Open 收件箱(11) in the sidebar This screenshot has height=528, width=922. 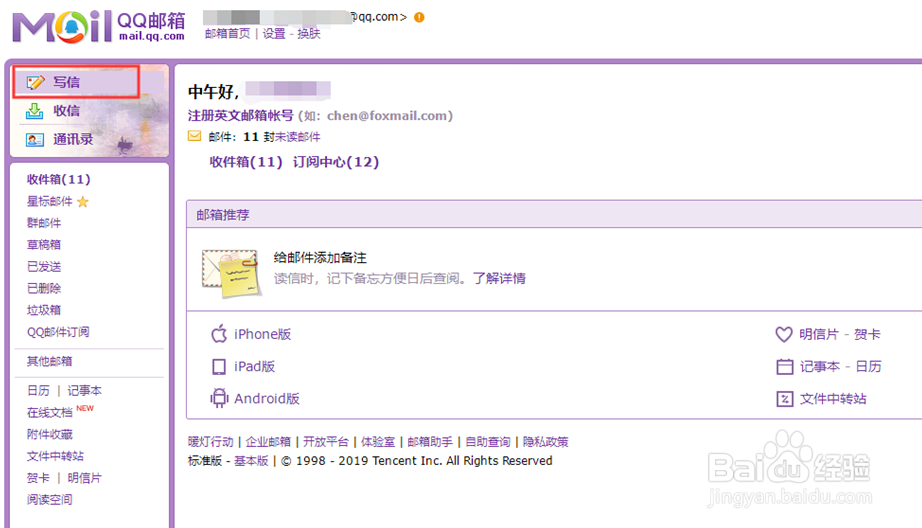tap(59, 179)
